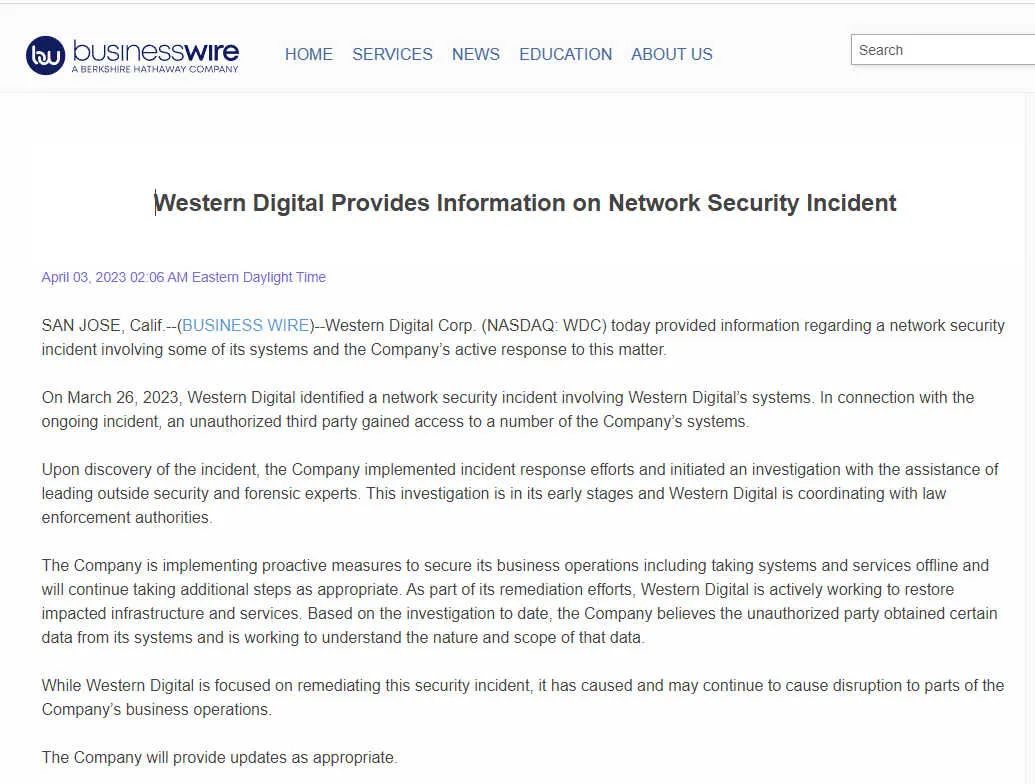
Task: Click the article headline about Network Security Incident
Action: 525,203
